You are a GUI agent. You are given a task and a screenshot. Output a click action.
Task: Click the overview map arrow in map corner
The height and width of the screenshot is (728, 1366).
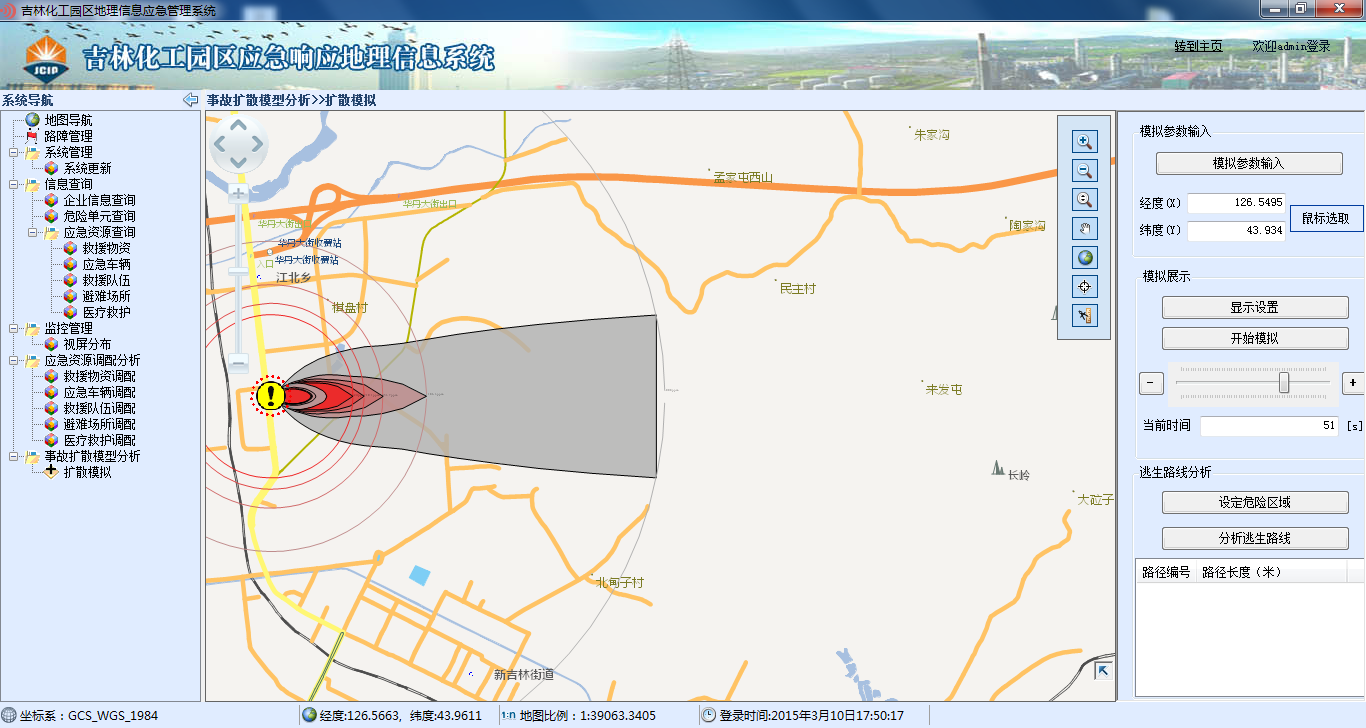[1103, 671]
